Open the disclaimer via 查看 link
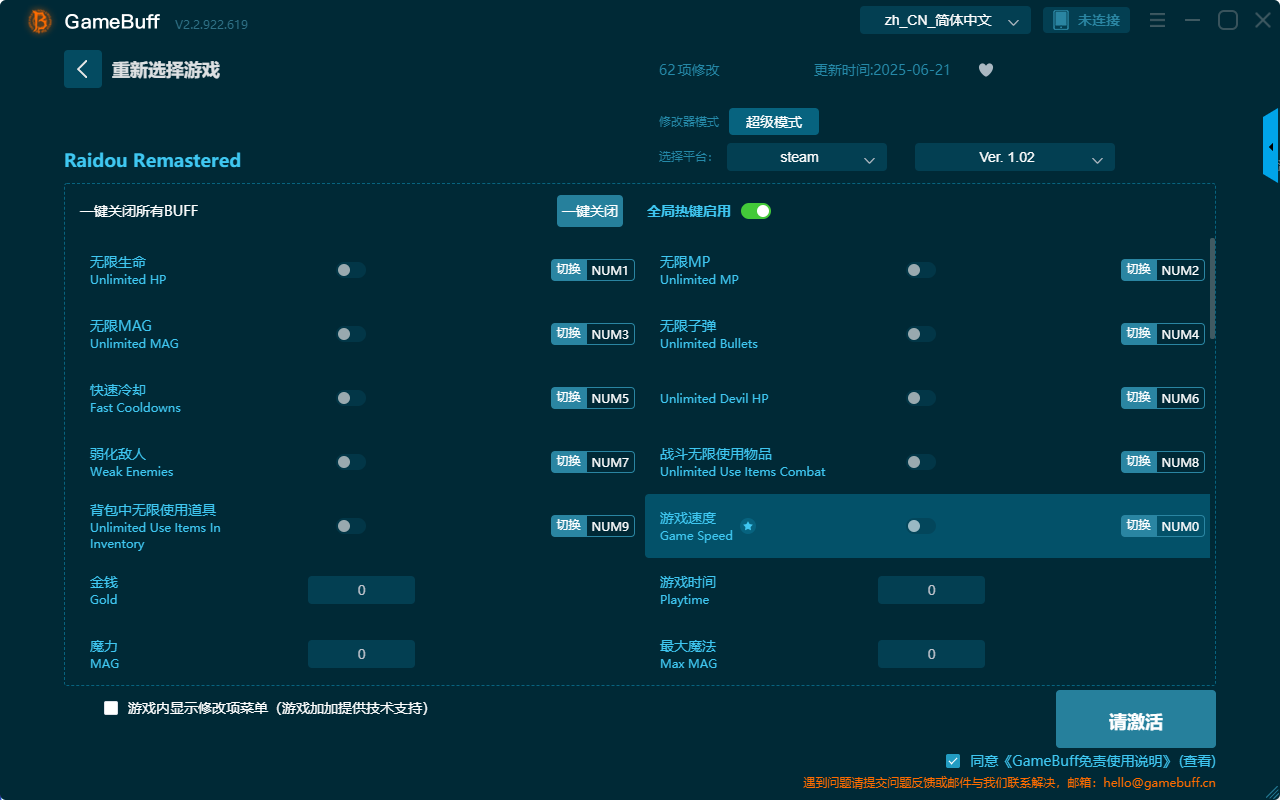Image resolution: width=1280 pixels, height=800 pixels. pyautogui.click(x=1196, y=760)
